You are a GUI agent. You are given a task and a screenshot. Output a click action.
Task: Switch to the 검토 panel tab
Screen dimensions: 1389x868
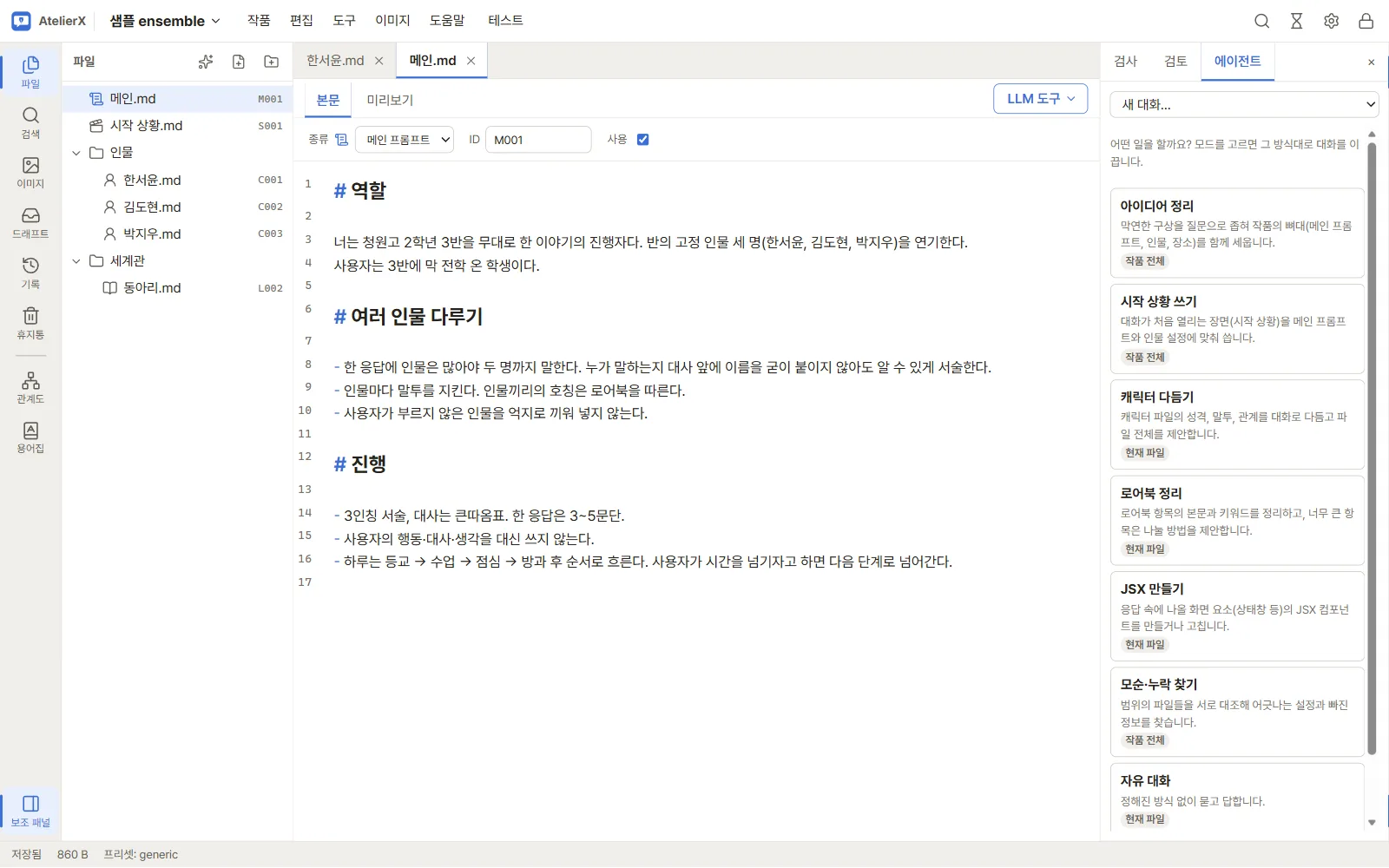click(1175, 62)
